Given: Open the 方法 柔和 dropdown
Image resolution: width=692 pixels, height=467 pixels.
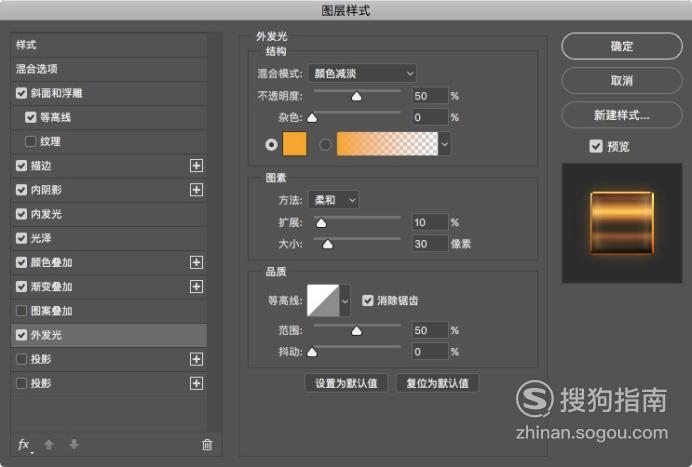Looking at the screenshot, I should 334,200.
